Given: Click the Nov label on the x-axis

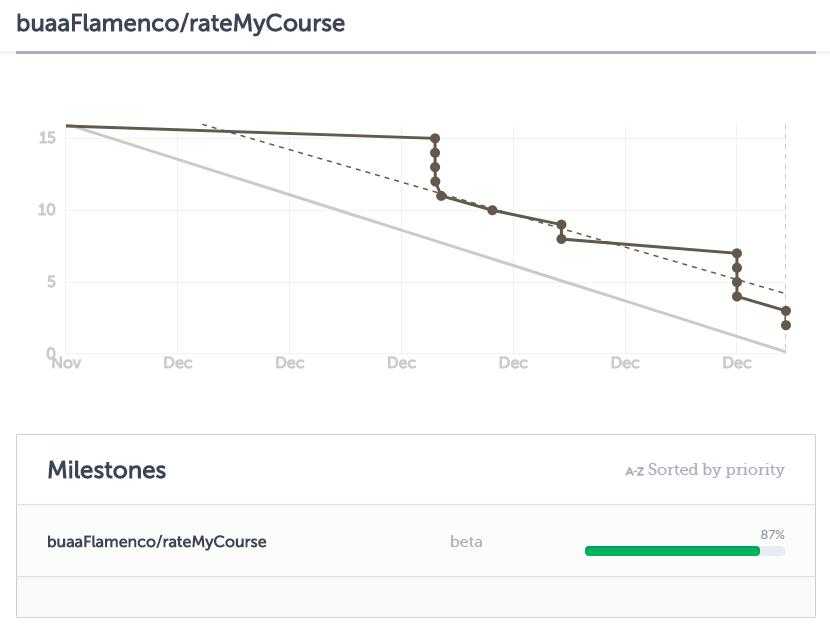Looking at the screenshot, I should (66, 363).
